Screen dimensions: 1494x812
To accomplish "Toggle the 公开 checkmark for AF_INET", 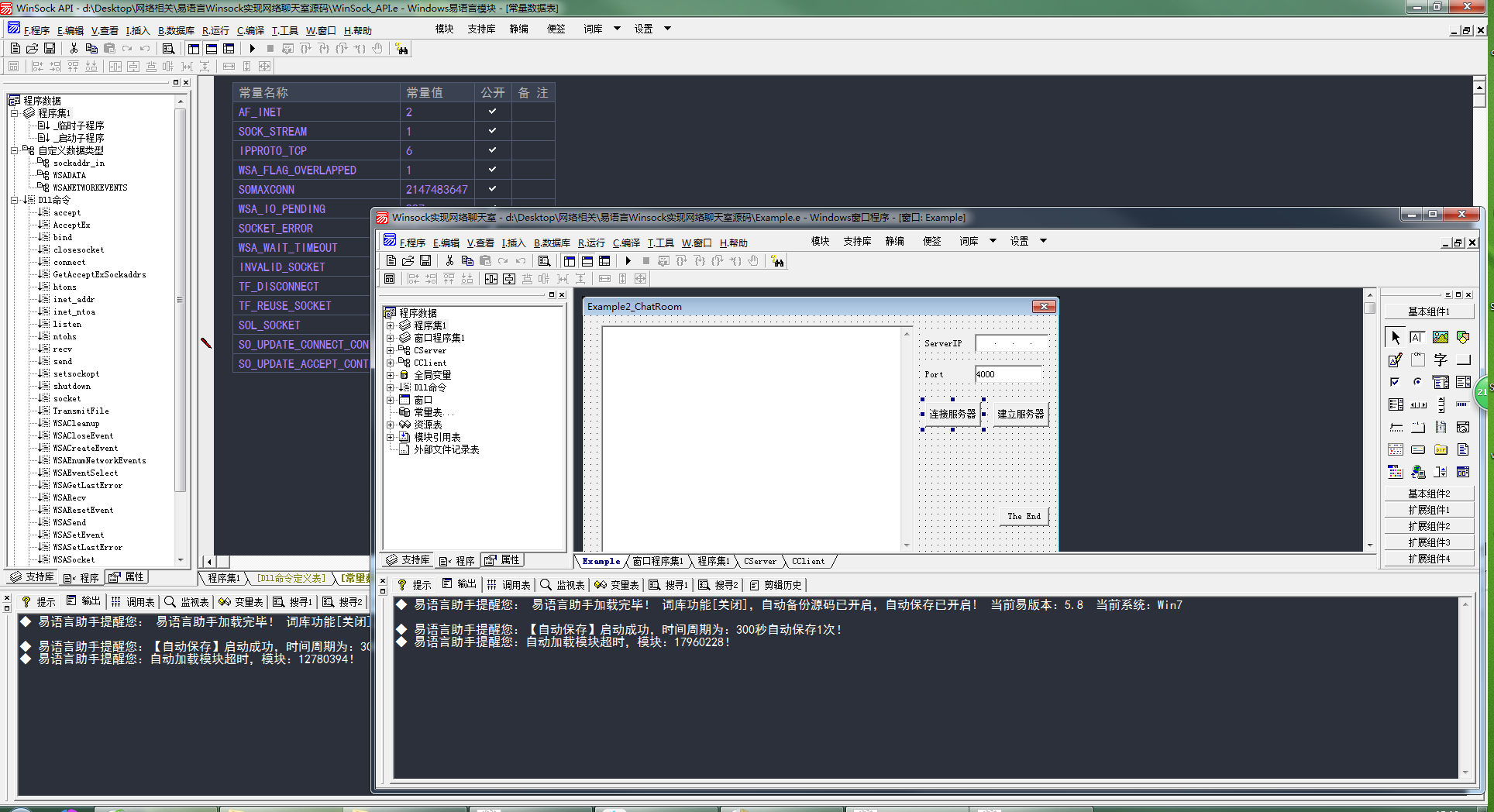I will [492, 112].
